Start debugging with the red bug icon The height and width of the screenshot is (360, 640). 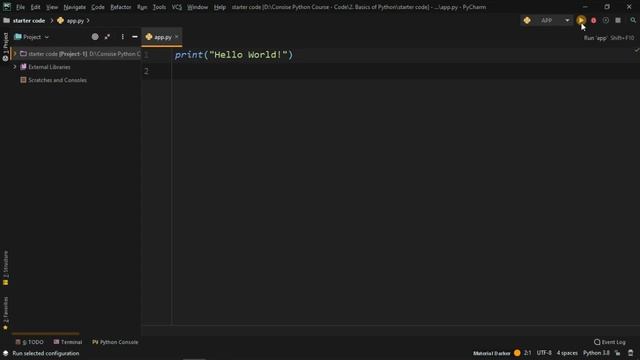coord(593,20)
